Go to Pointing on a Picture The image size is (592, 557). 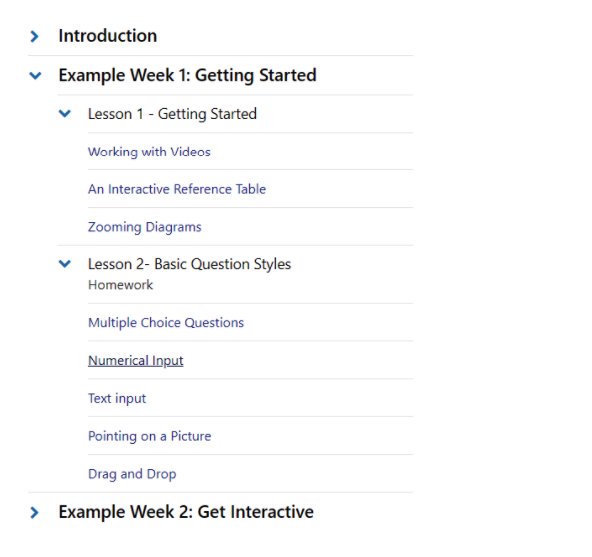point(150,436)
